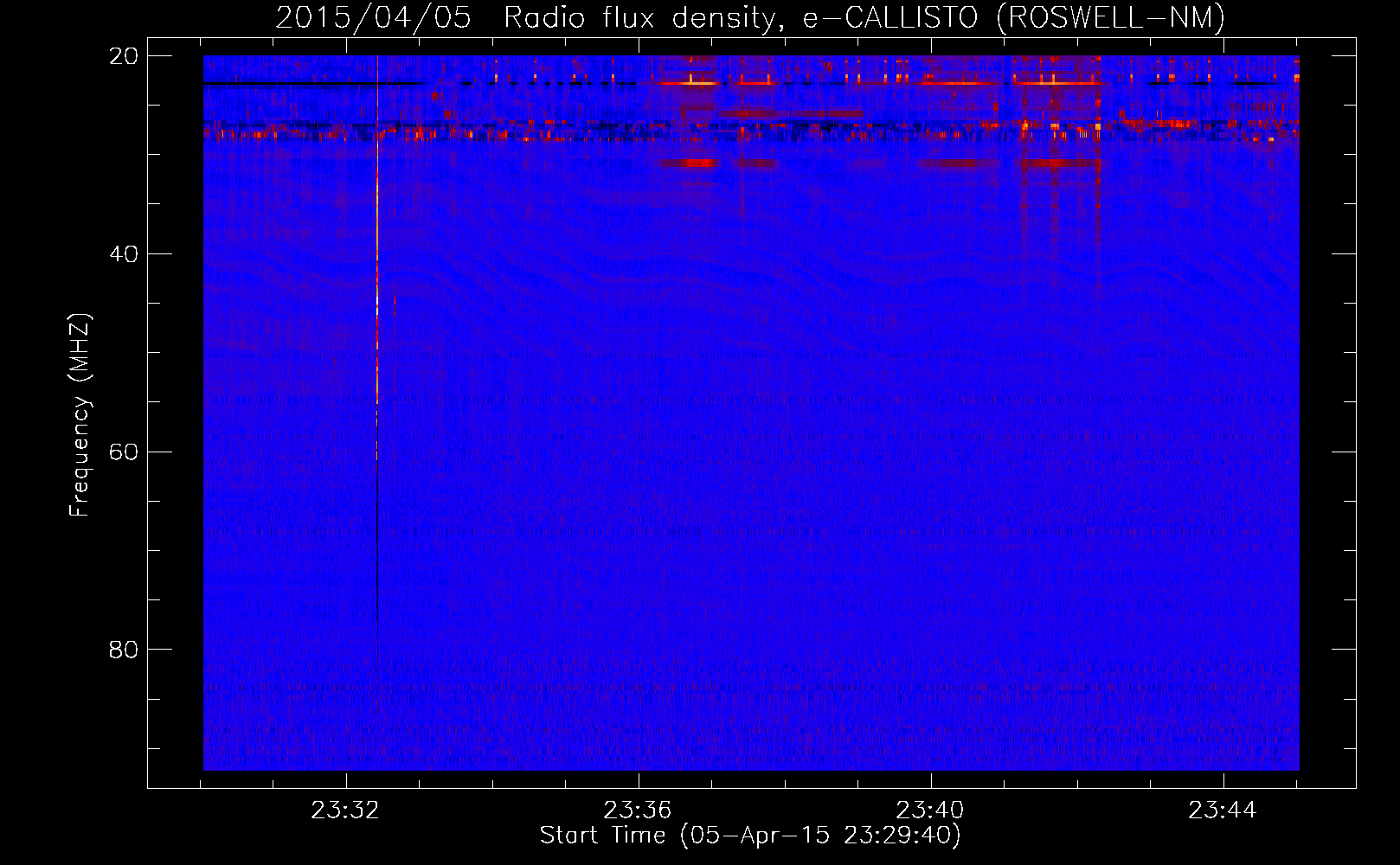Select the 60 frequency tick label

point(124,452)
